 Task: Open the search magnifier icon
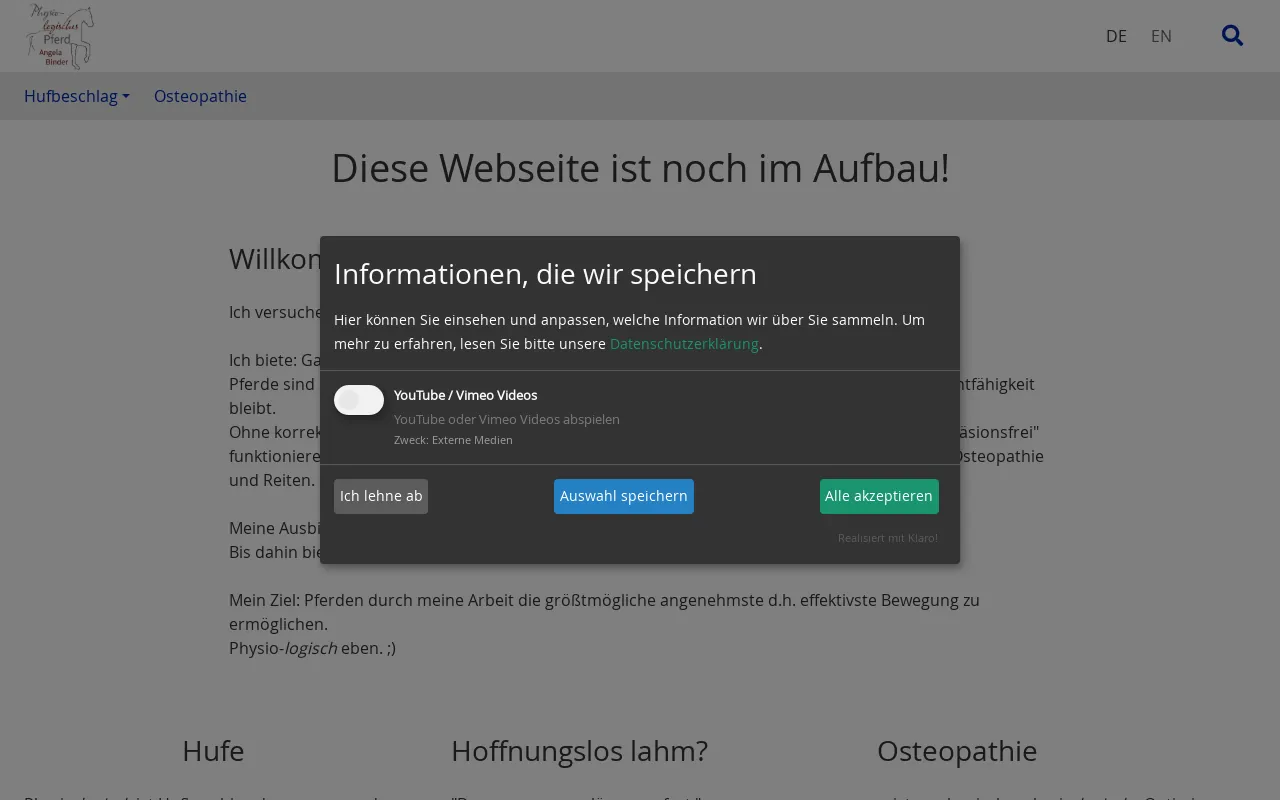click(x=1232, y=36)
